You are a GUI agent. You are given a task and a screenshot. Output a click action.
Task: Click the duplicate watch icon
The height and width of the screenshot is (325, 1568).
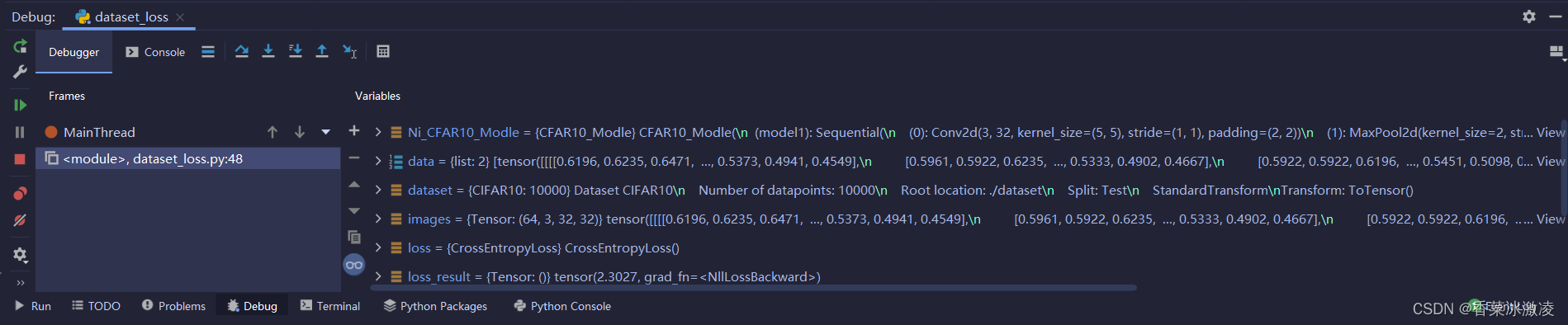[x=354, y=238]
